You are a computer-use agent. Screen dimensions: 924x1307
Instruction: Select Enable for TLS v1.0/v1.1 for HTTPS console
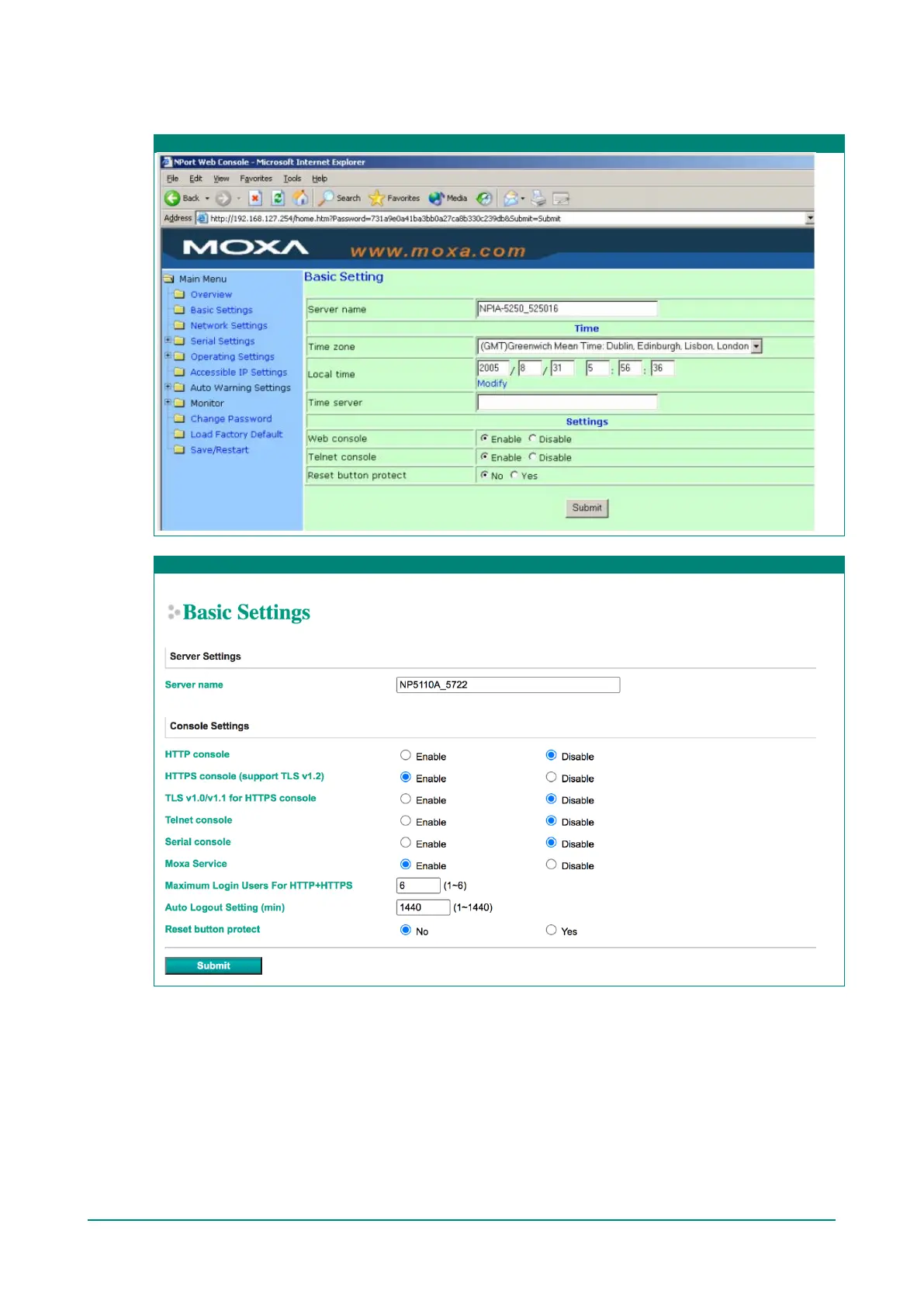[406, 799]
